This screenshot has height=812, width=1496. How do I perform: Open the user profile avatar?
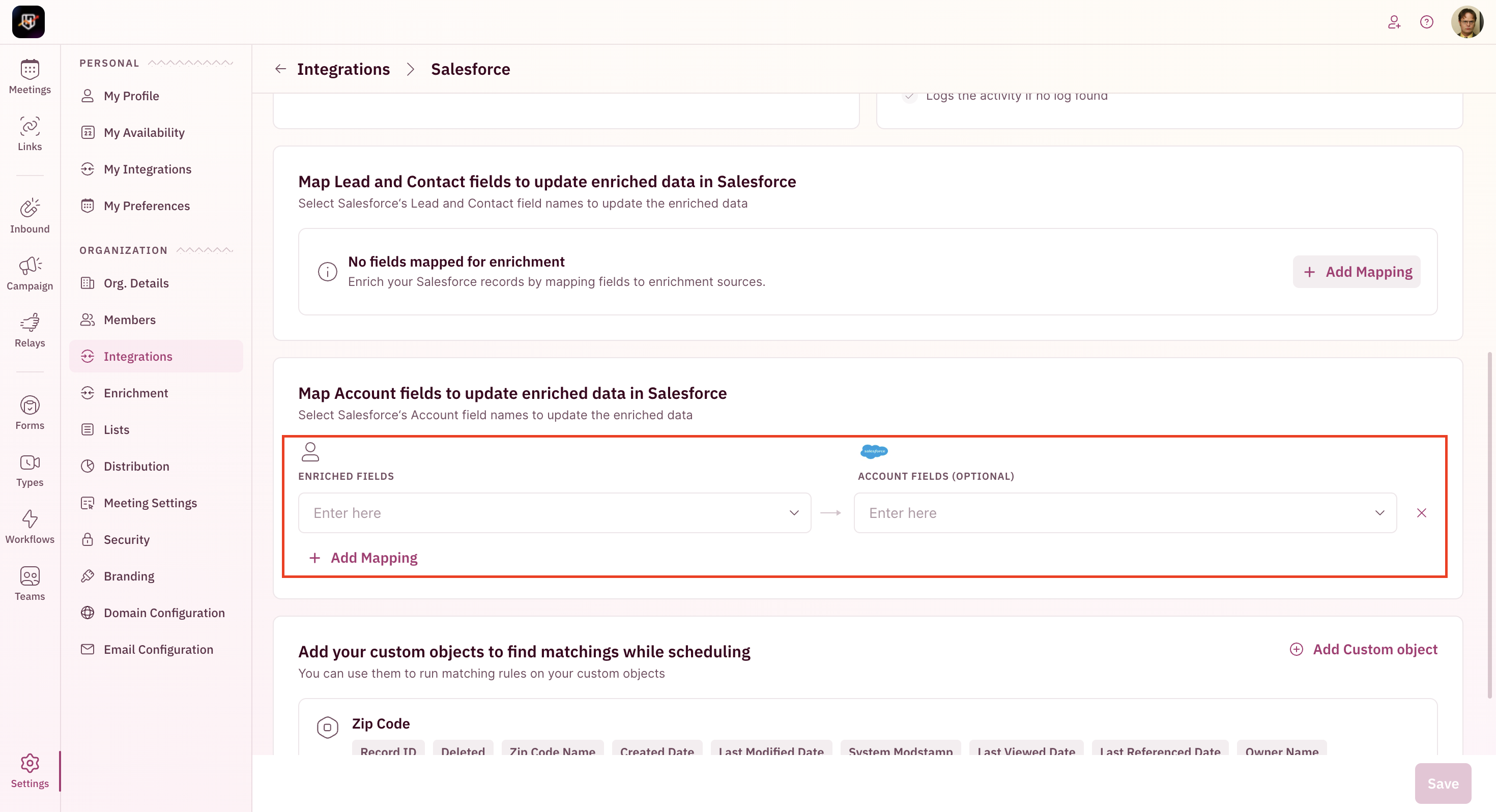1466,22
